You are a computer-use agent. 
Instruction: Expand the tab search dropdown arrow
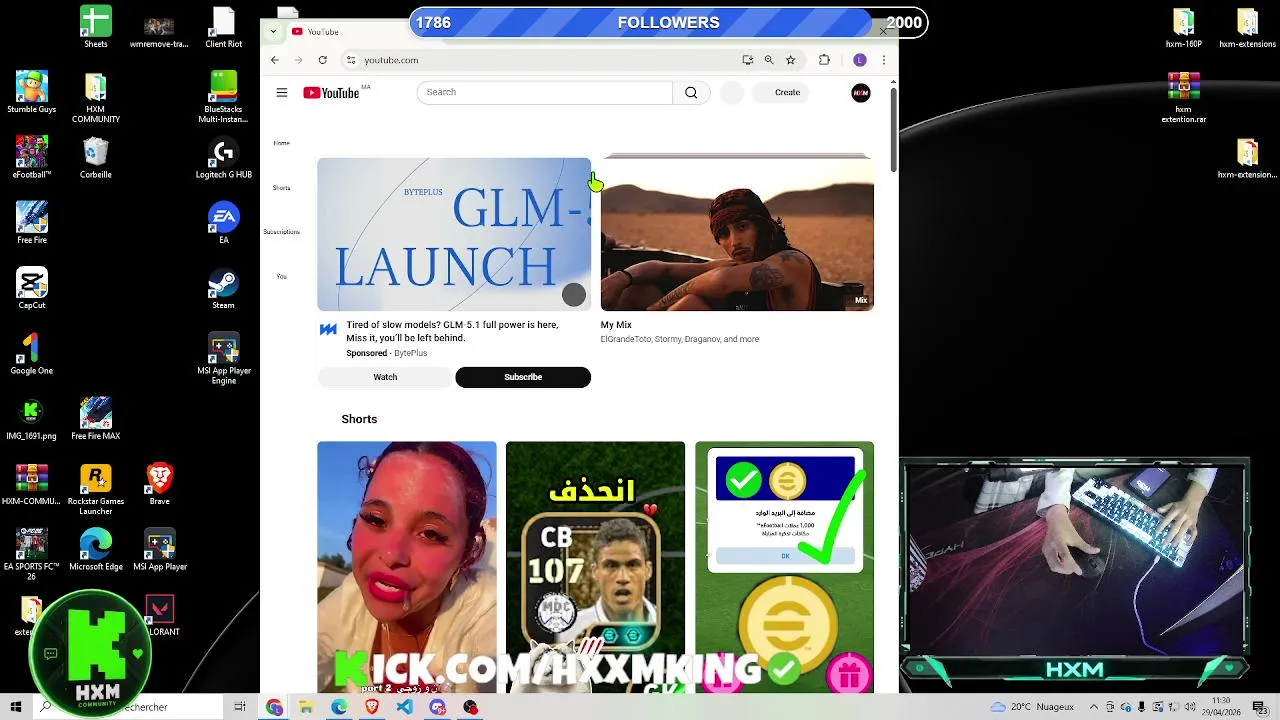(273, 32)
